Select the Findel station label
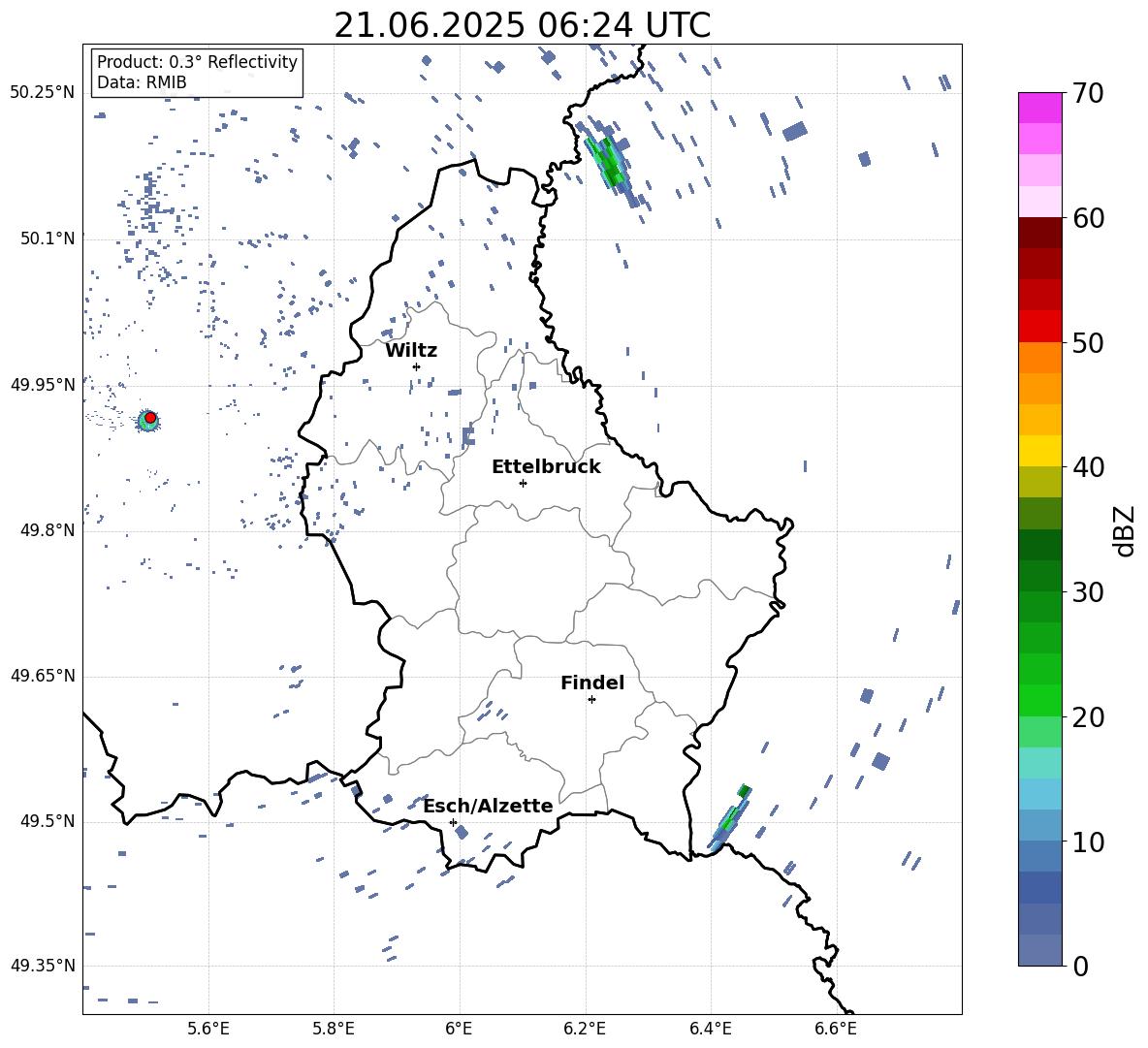 click(x=592, y=683)
